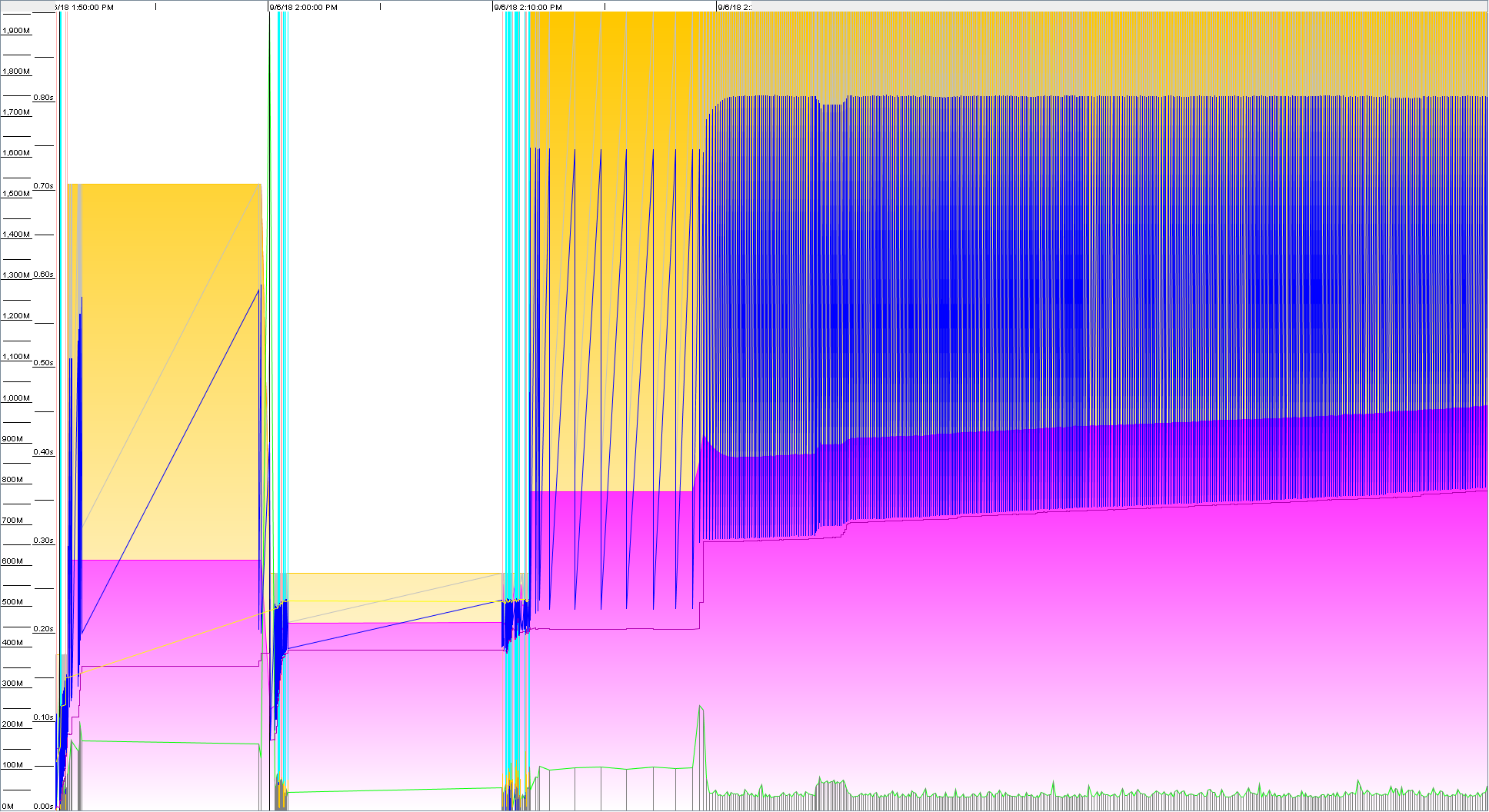Click the 0.50s pause-time axis label
This screenshot has width=1489, height=812.
43,363
